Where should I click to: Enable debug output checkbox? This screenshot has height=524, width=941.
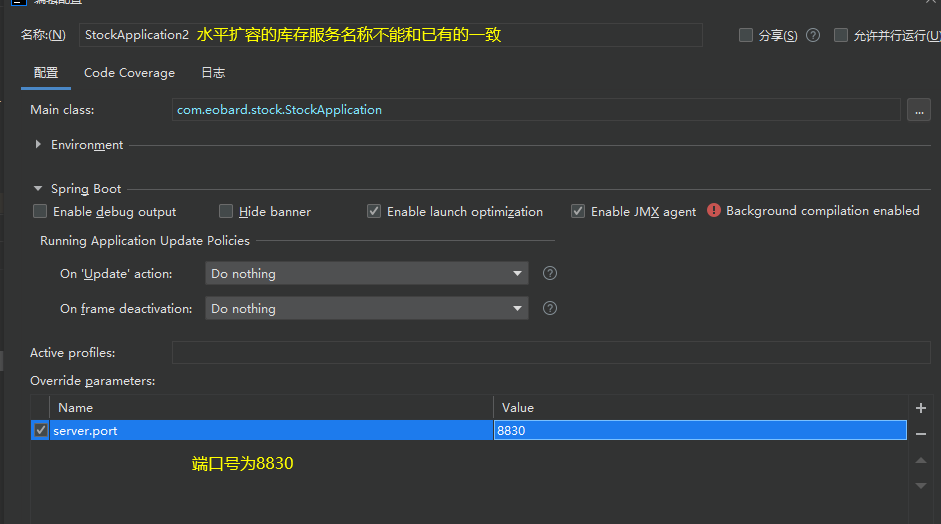coord(40,211)
